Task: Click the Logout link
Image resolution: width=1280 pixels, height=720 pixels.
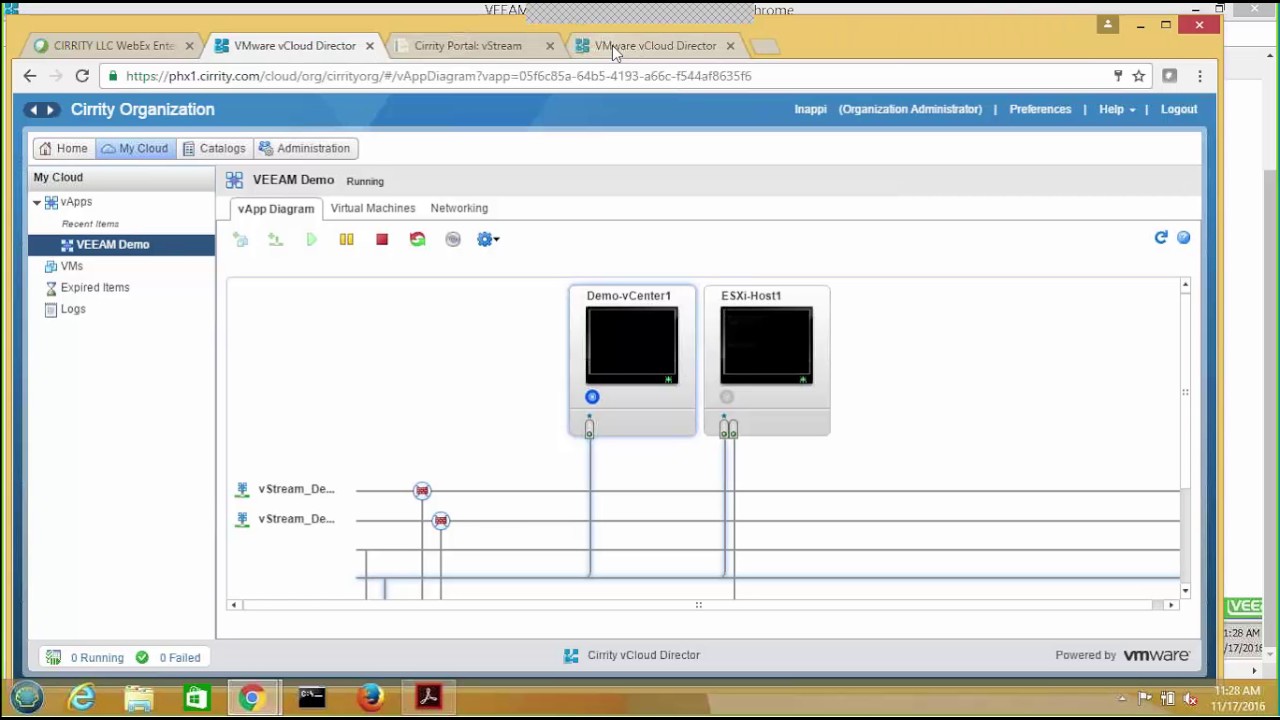Action: pyautogui.click(x=1179, y=109)
